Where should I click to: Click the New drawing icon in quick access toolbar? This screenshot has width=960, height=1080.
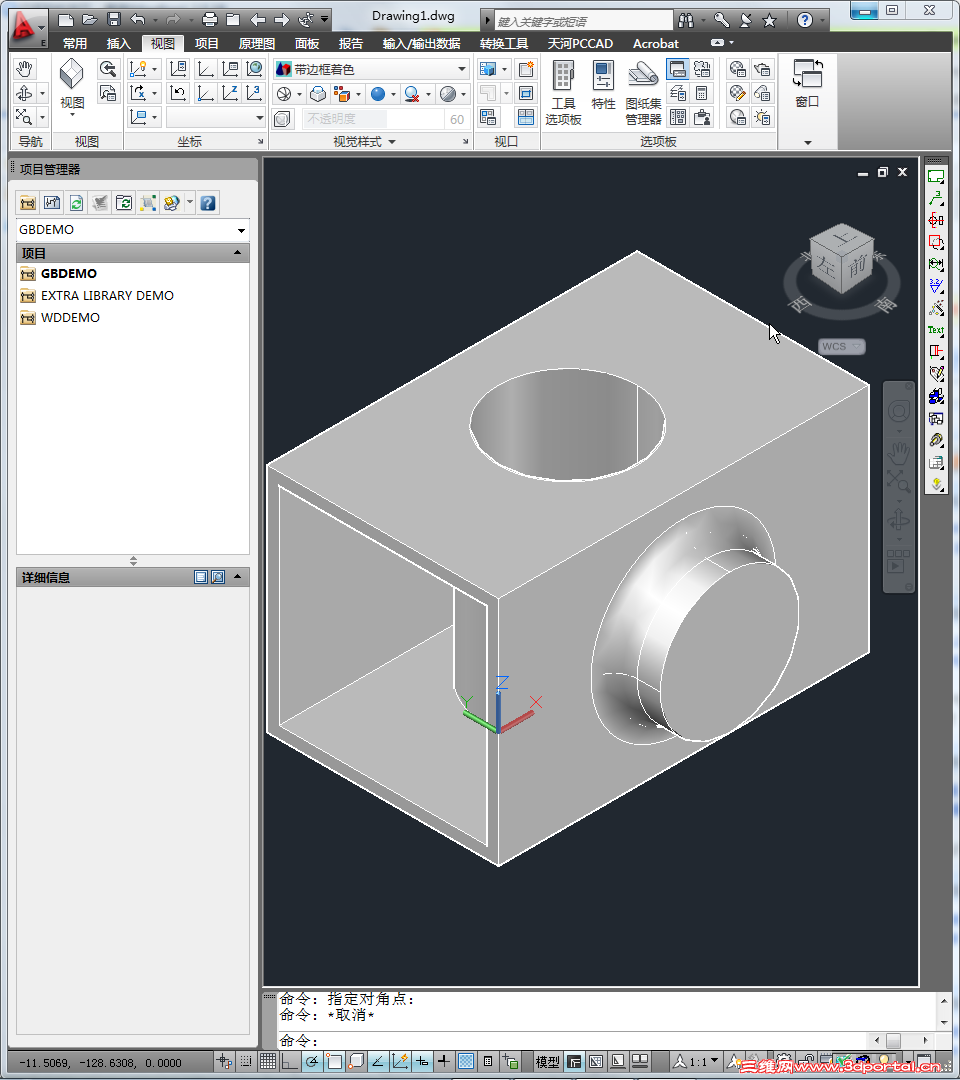65,20
